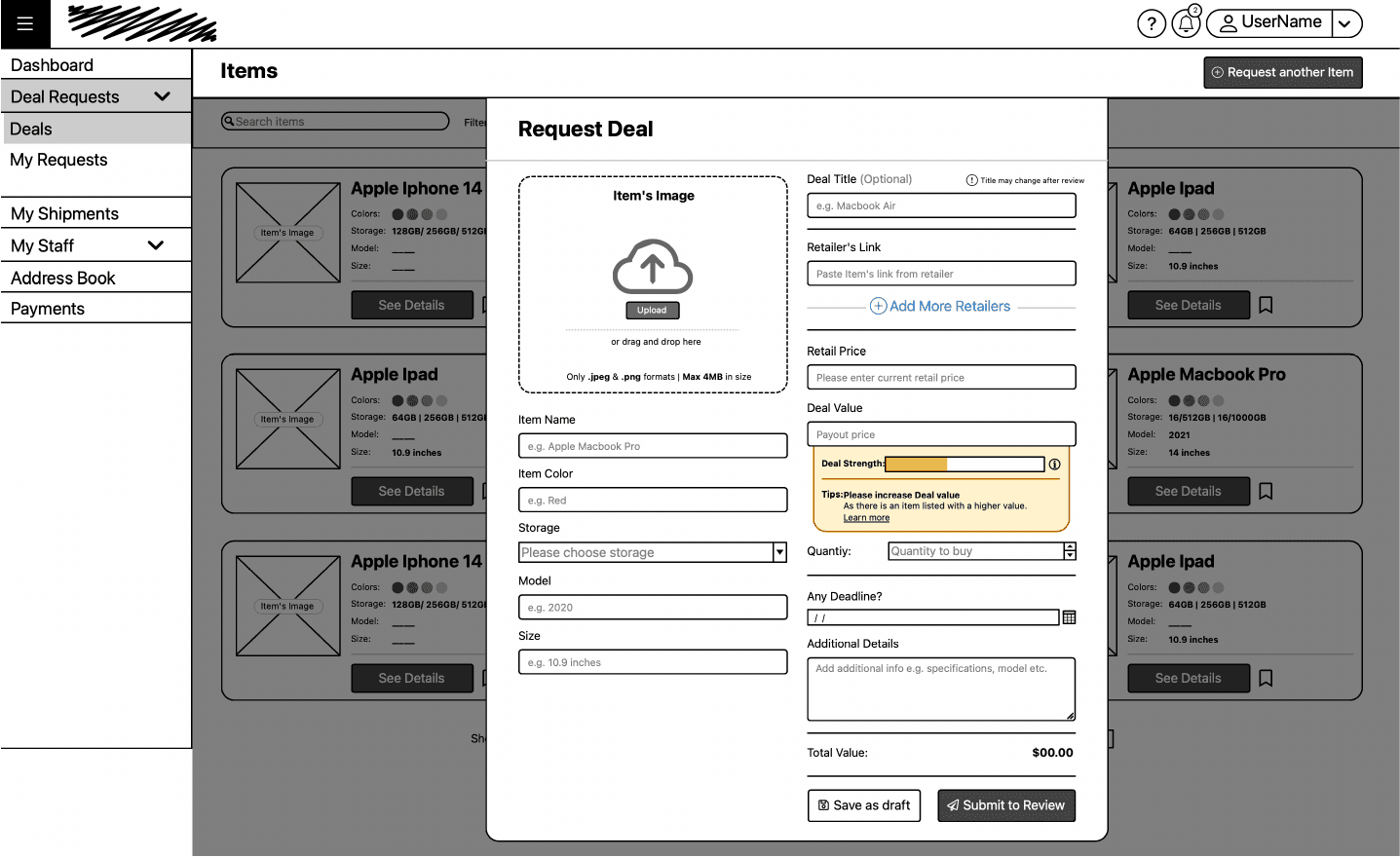
Task: Click the Deal Strength progress bar
Action: tap(964, 465)
